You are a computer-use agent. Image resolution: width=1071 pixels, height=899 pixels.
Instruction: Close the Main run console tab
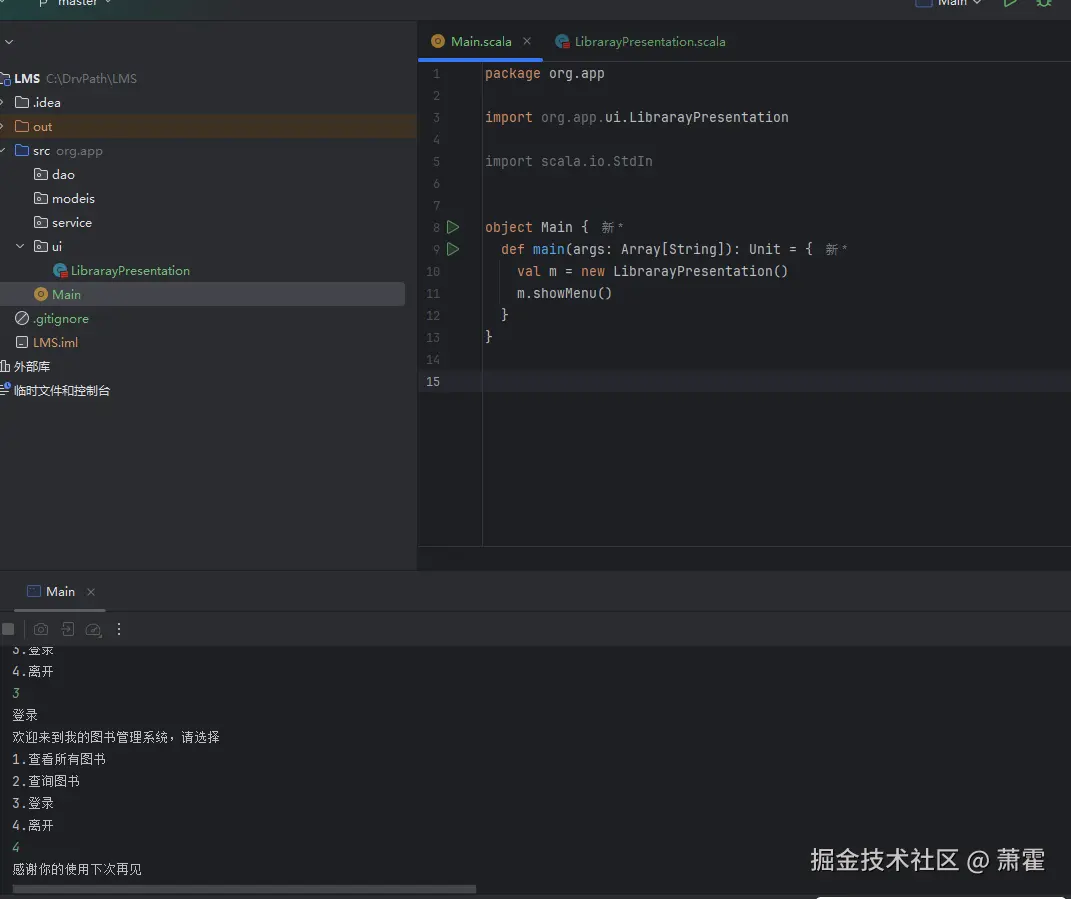[91, 592]
